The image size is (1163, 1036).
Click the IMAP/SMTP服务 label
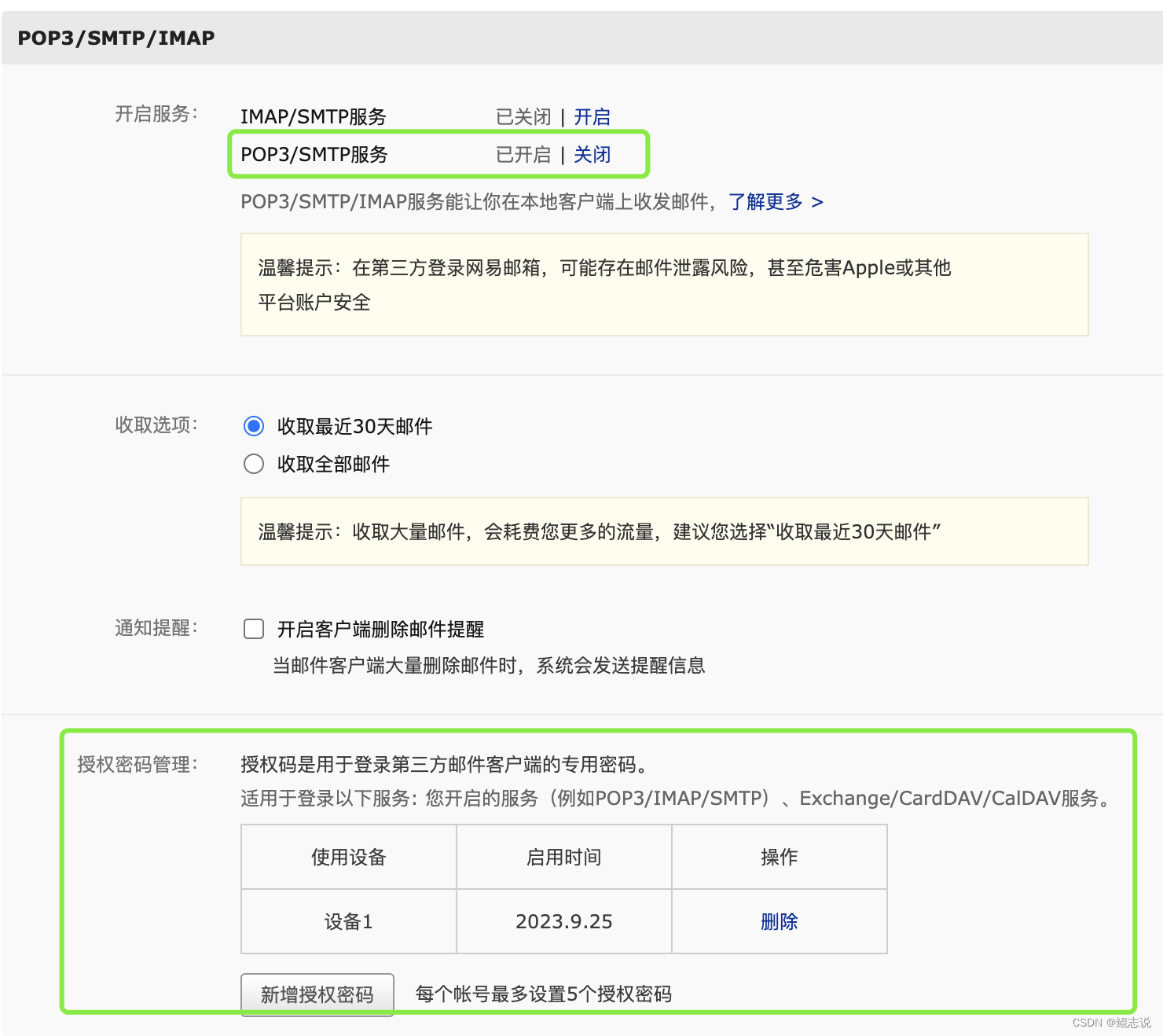coord(314,117)
